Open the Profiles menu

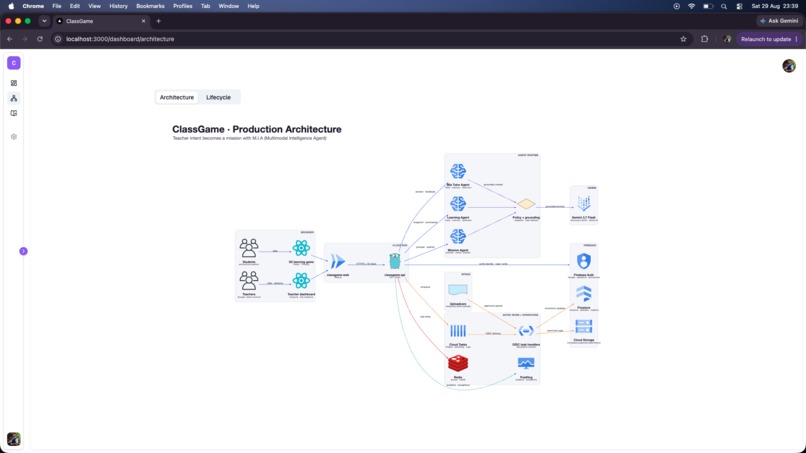coord(182,6)
